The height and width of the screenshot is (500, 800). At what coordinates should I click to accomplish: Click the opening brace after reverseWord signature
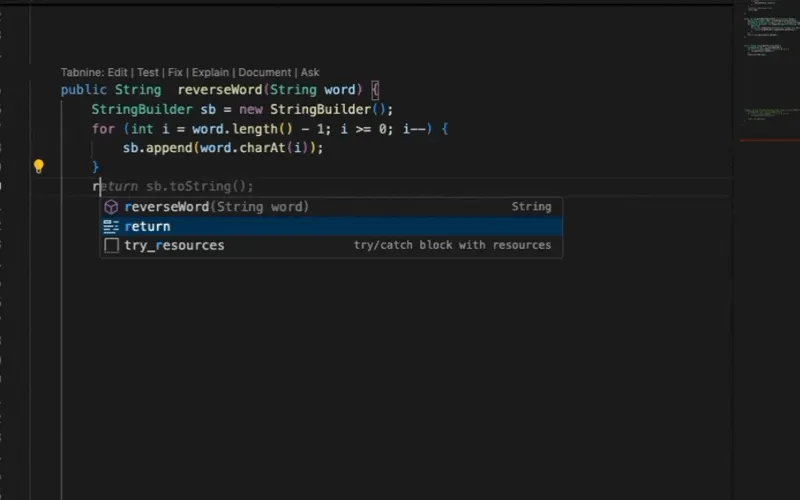pyautogui.click(x=375, y=90)
